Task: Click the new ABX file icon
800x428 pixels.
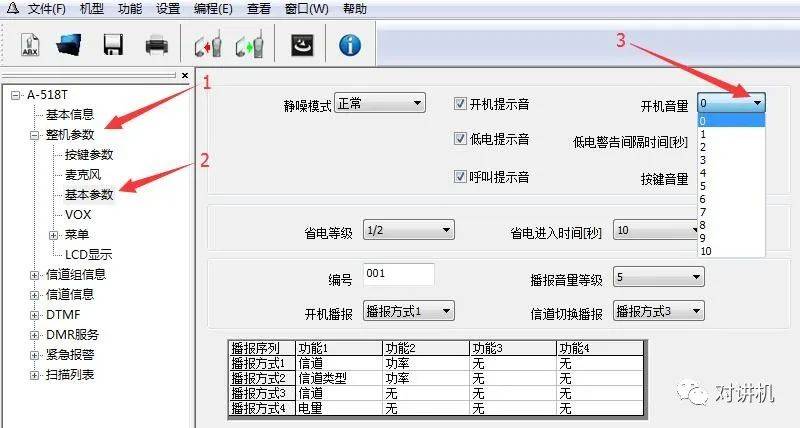Action: pyautogui.click(x=31, y=45)
